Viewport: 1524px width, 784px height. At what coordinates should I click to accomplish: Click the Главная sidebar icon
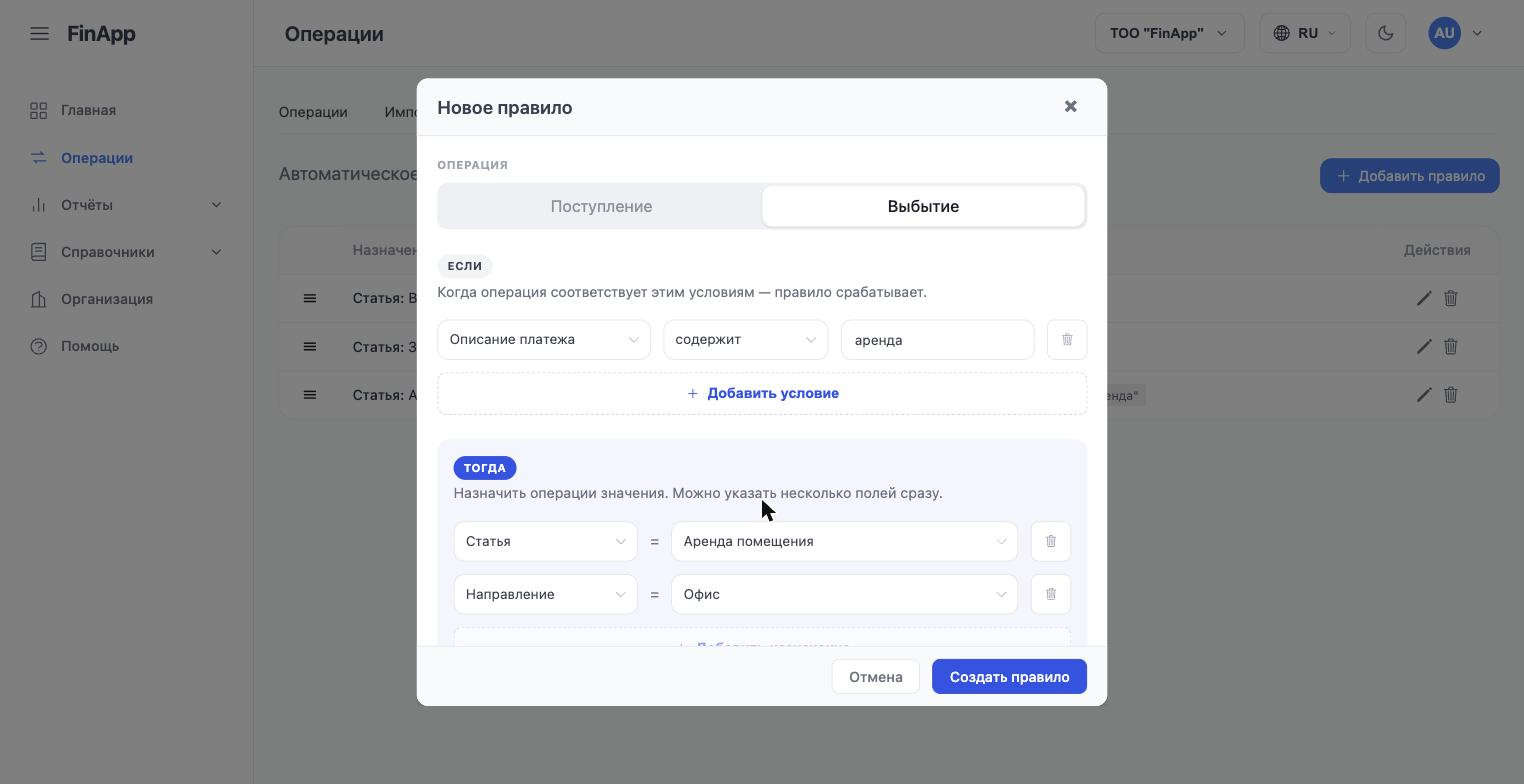pos(39,110)
